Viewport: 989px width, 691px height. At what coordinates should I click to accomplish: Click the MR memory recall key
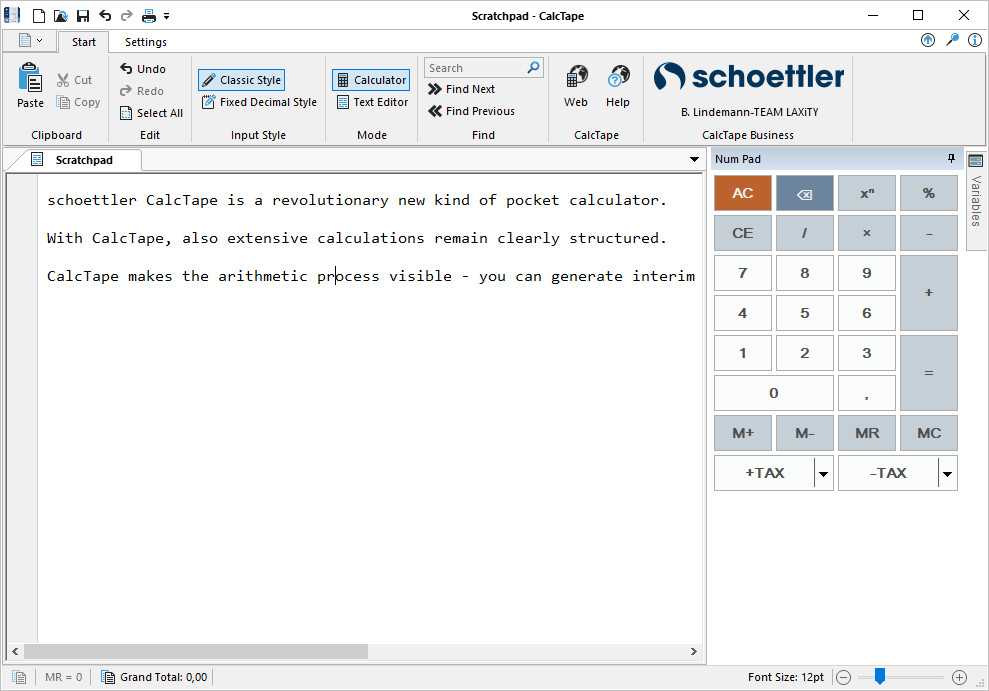click(867, 433)
